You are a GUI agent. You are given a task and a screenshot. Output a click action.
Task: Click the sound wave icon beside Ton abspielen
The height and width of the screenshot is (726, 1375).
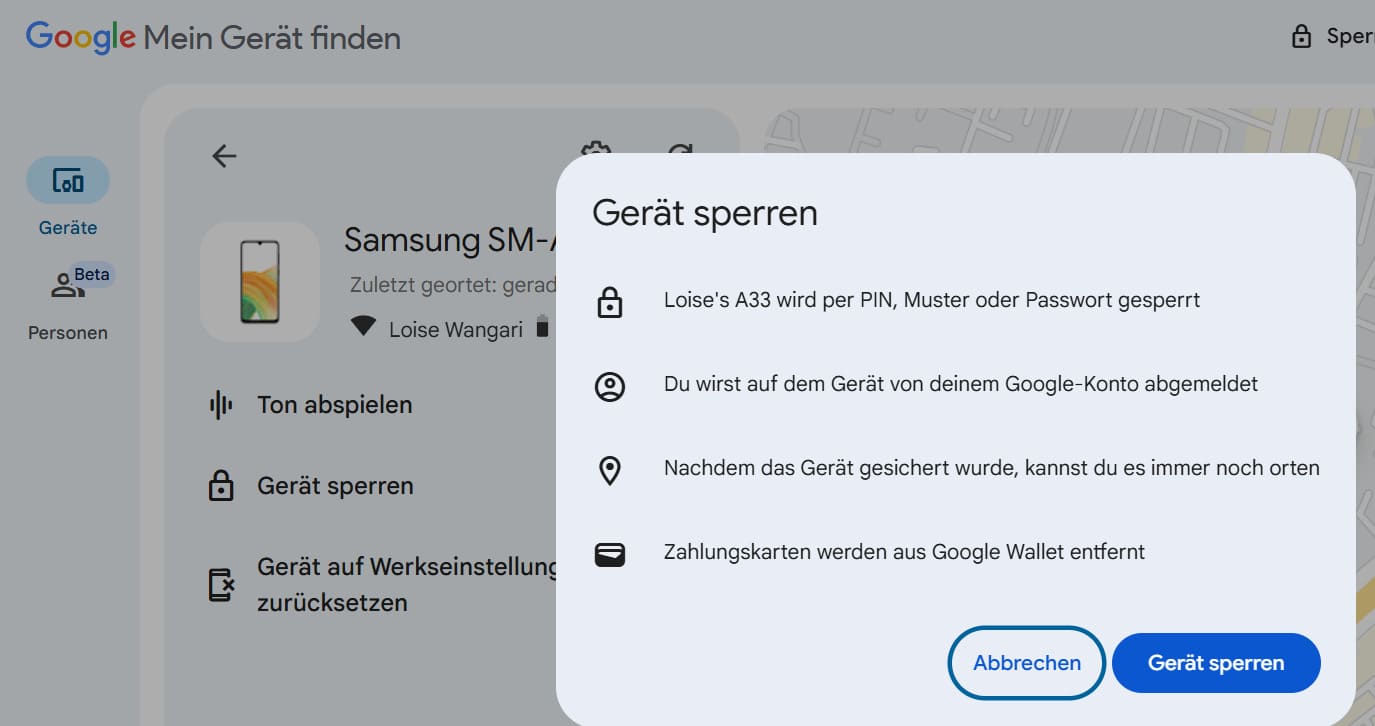click(x=221, y=405)
